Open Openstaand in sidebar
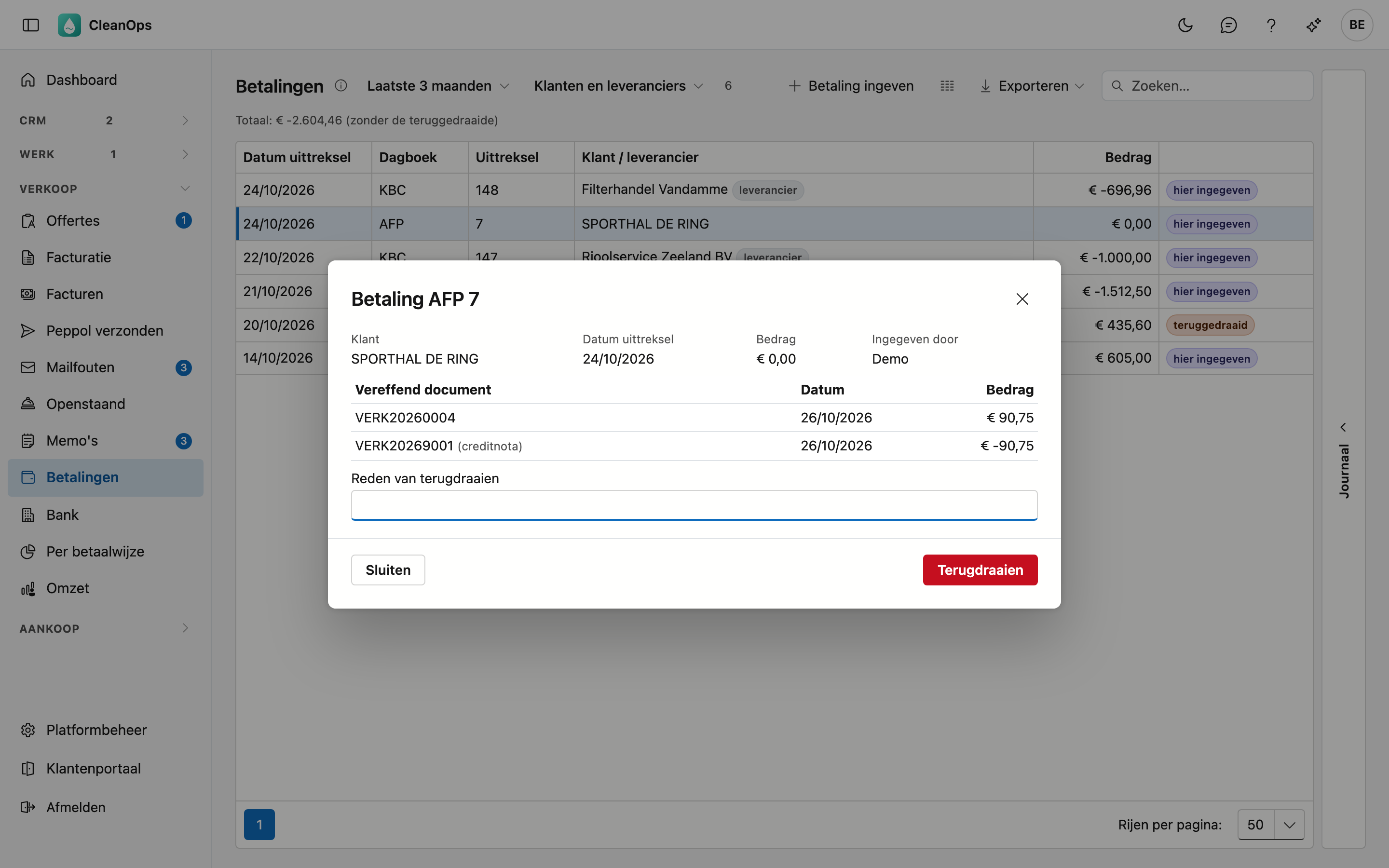The height and width of the screenshot is (868, 1389). [x=106, y=404]
